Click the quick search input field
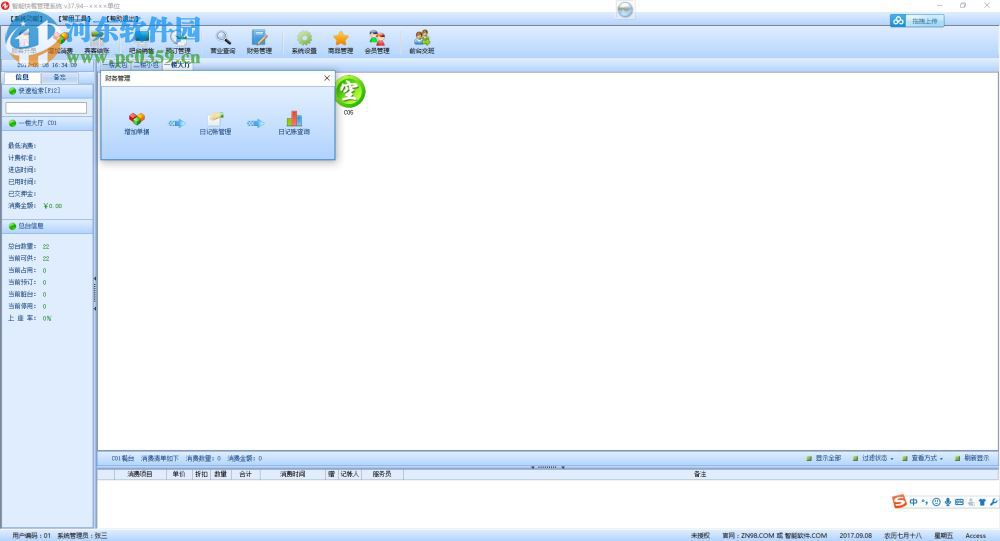 click(46, 108)
